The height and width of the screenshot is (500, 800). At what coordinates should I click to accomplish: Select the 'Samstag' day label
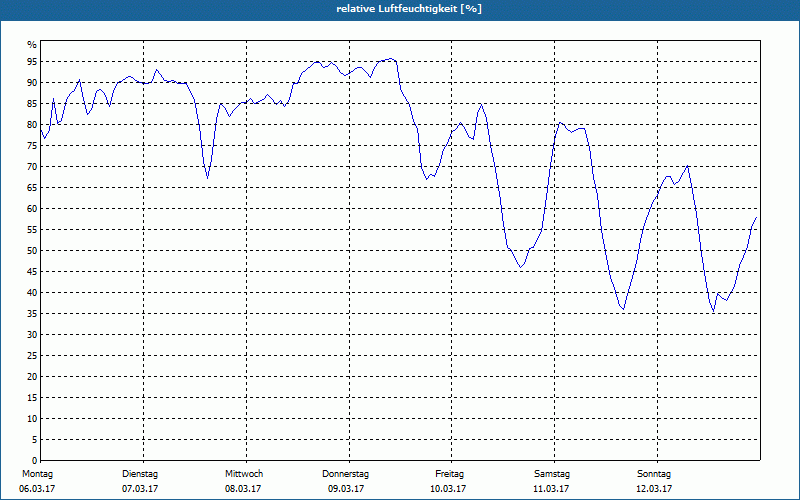click(552, 474)
